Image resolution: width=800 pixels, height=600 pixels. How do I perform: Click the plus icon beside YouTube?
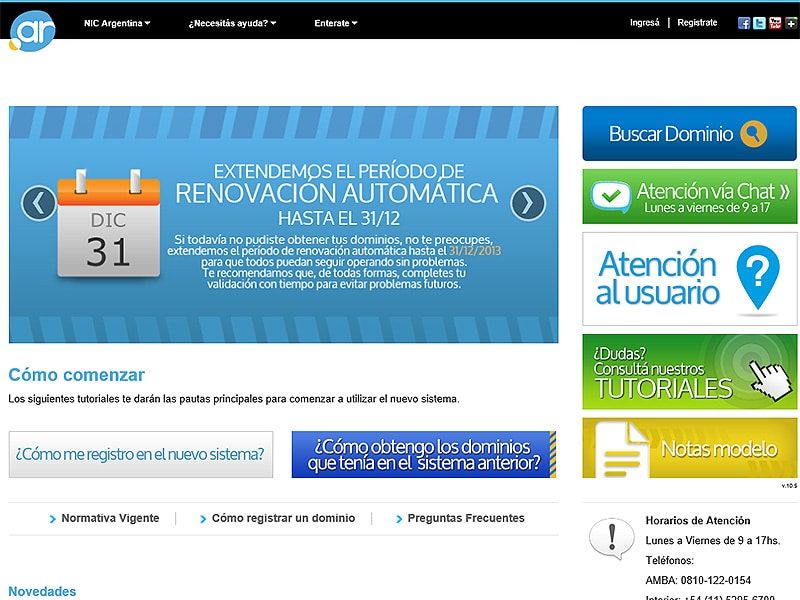791,23
